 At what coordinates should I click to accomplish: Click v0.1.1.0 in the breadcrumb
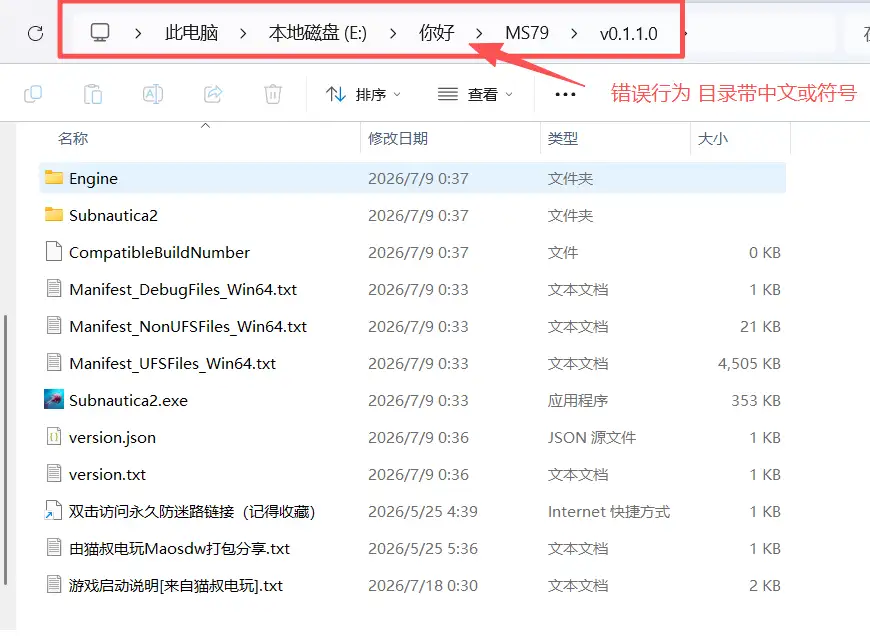pyautogui.click(x=628, y=34)
